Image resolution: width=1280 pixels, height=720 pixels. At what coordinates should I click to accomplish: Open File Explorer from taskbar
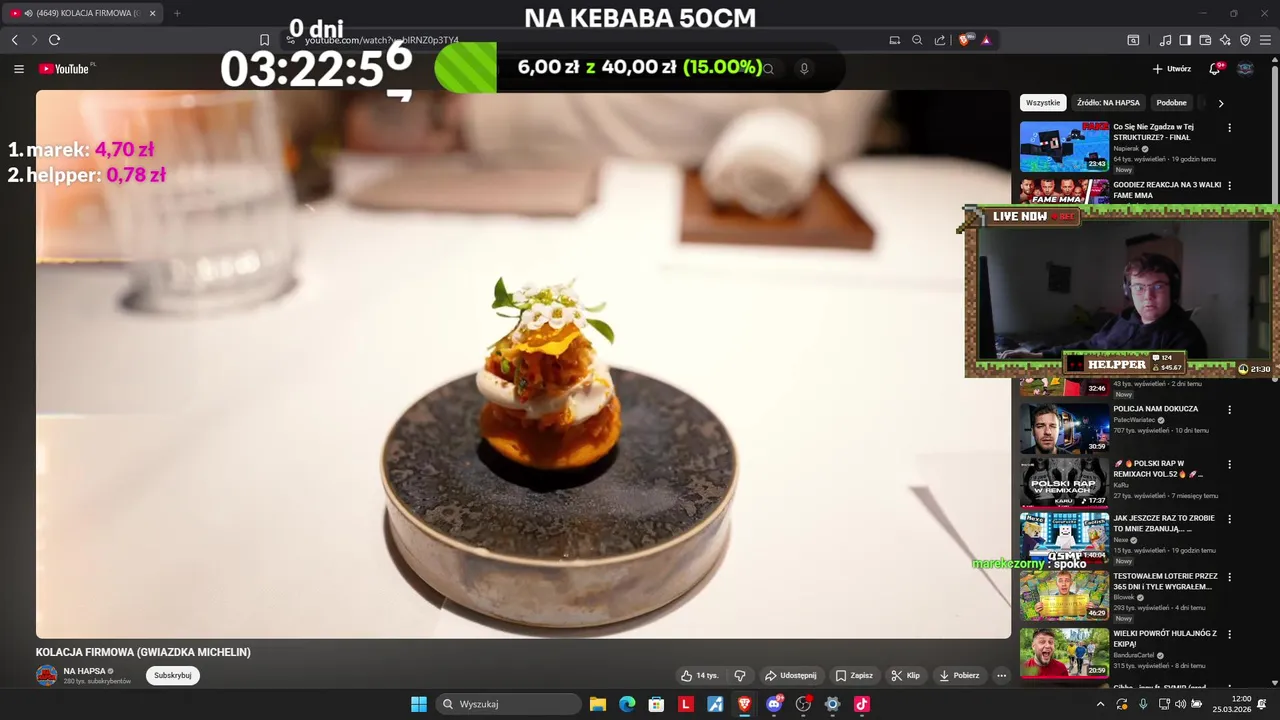598,704
